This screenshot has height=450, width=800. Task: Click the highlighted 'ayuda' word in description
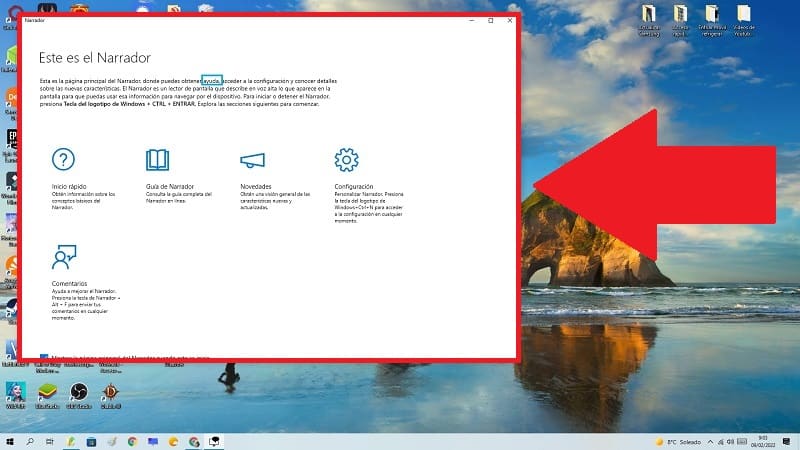click(212, 81)
